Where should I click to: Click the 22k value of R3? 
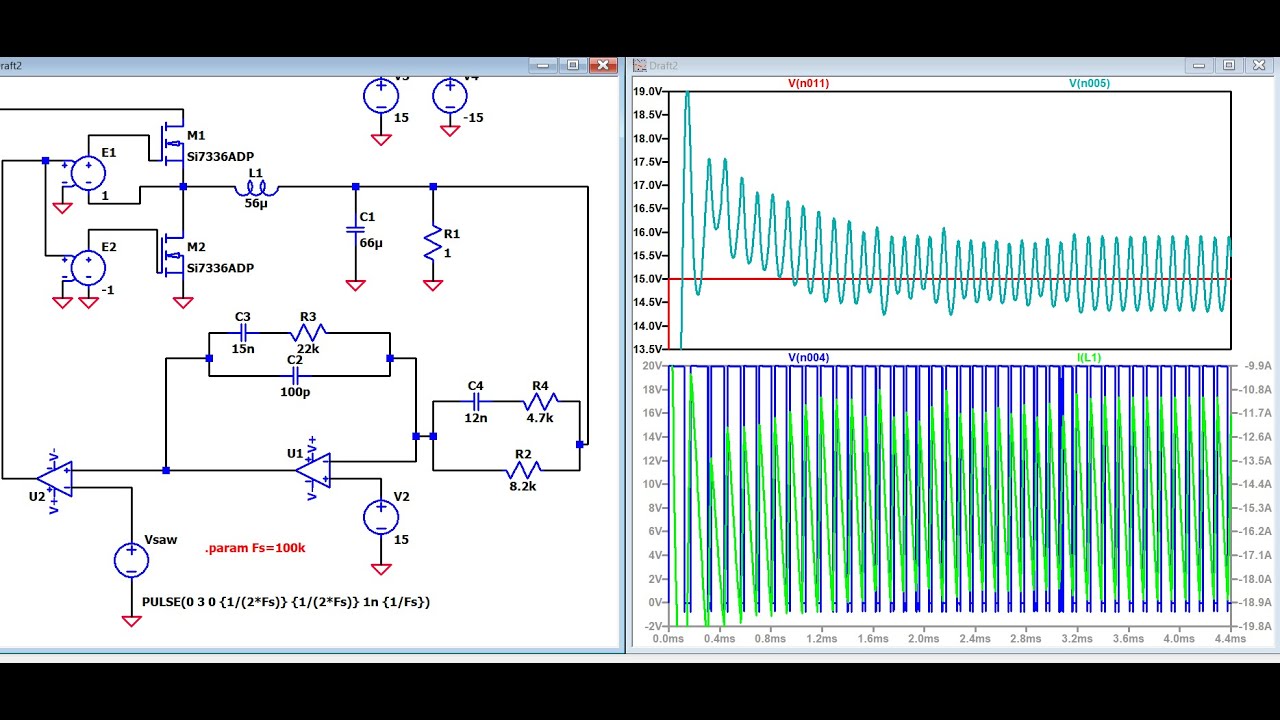click(308, 349)
